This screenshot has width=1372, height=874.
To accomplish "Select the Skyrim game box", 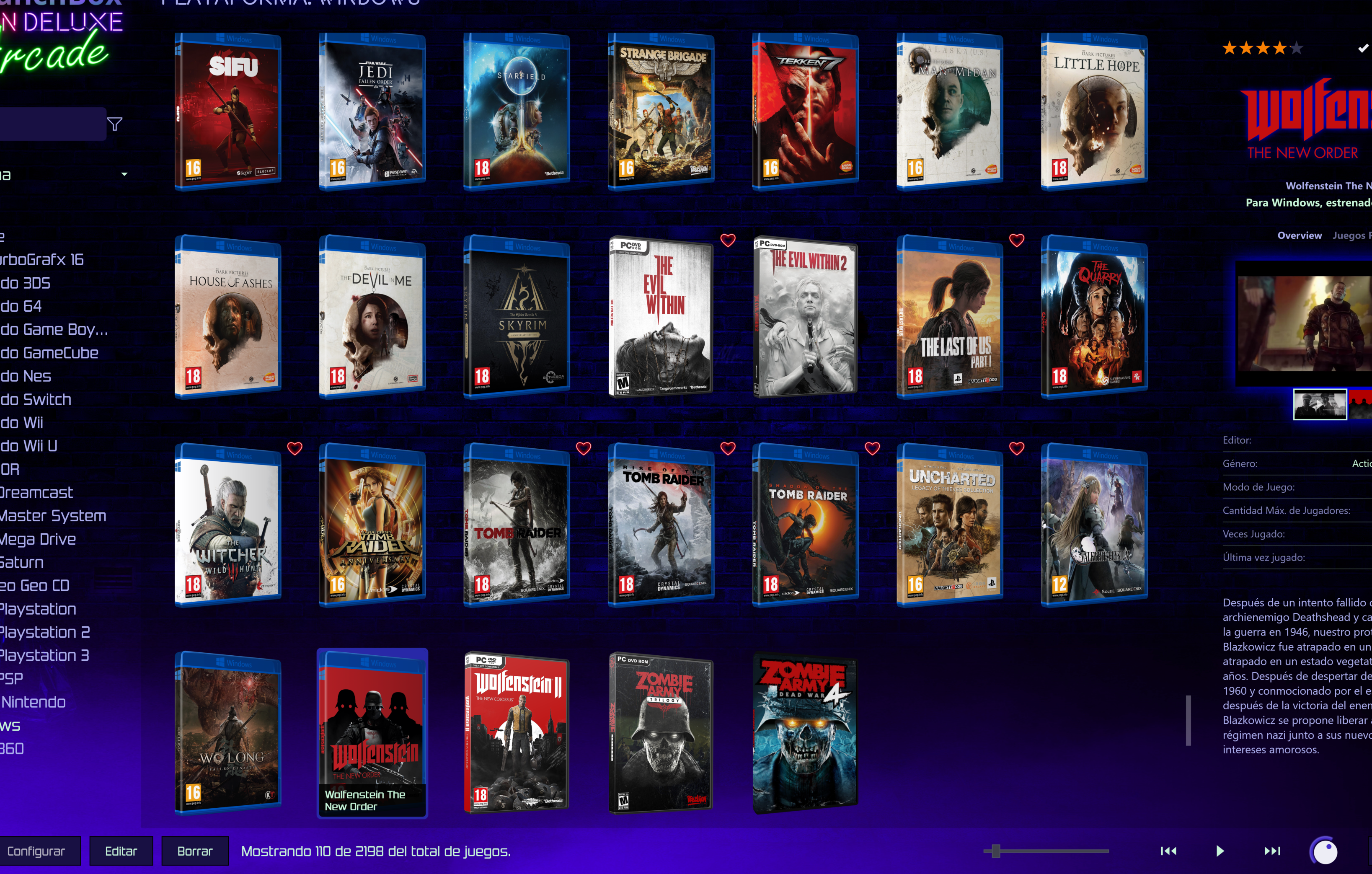I will 517,317.
